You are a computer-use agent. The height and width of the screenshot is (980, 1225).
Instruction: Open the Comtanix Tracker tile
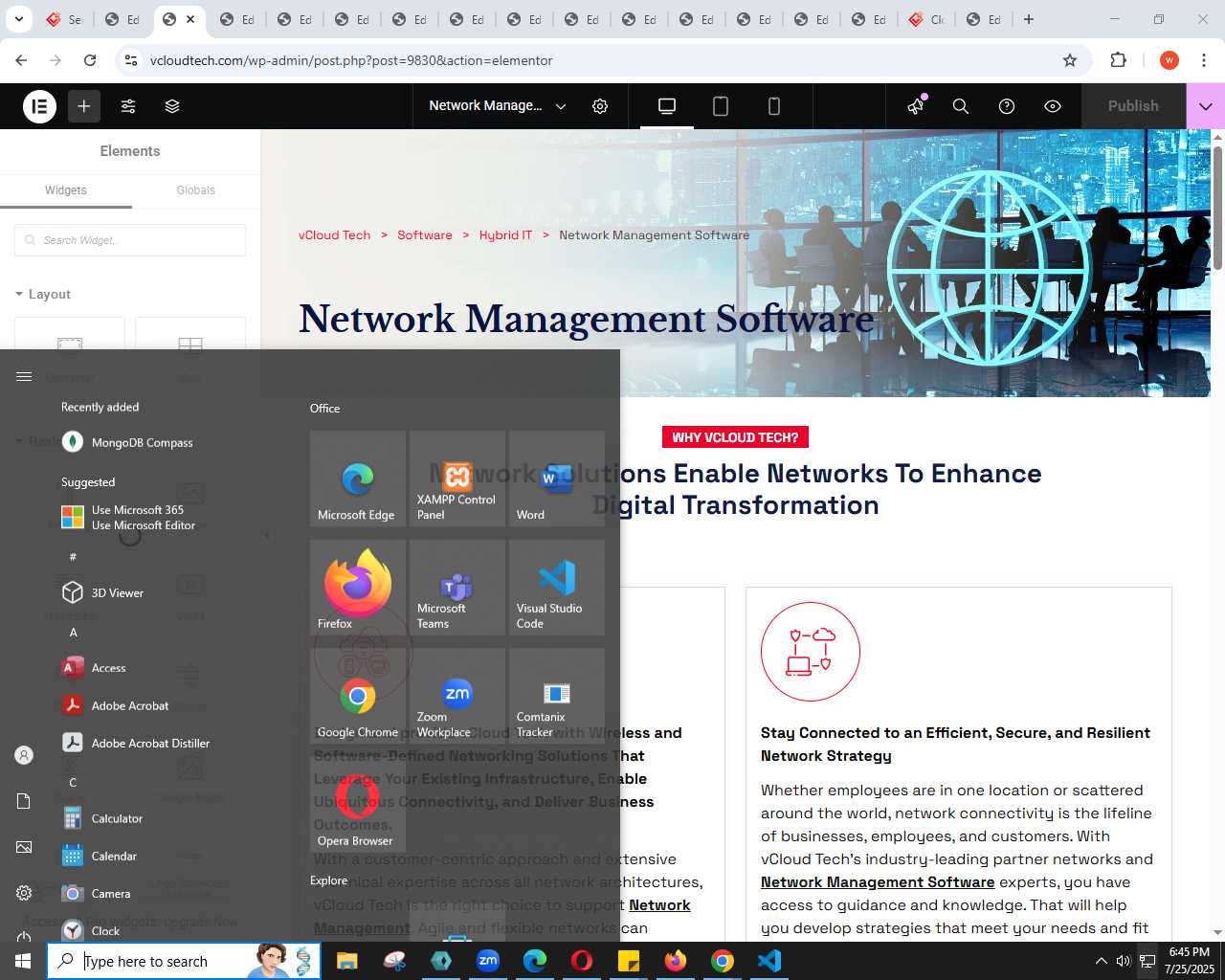point(557,696)
